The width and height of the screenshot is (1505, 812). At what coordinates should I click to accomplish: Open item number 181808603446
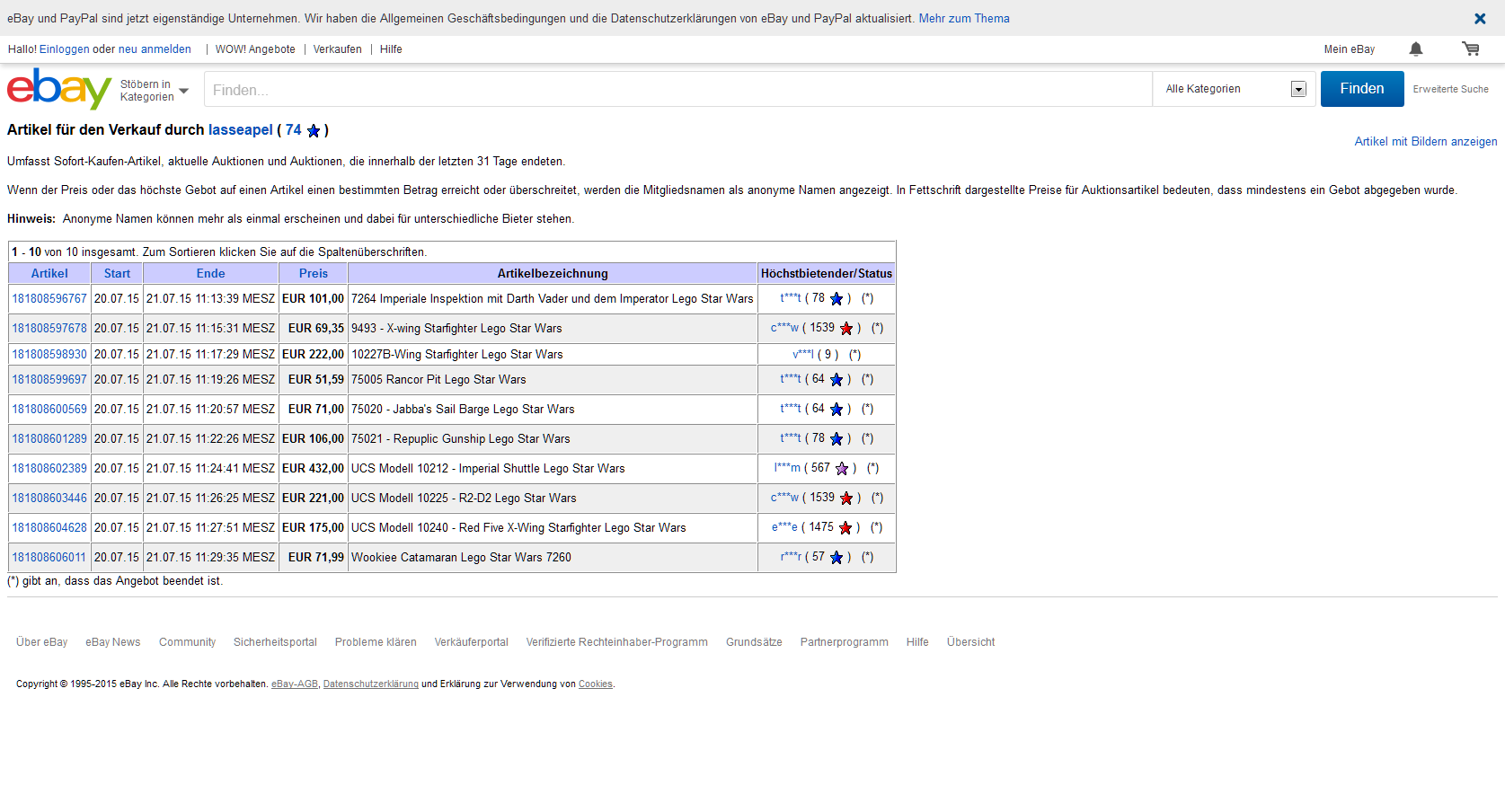[49, 499]
